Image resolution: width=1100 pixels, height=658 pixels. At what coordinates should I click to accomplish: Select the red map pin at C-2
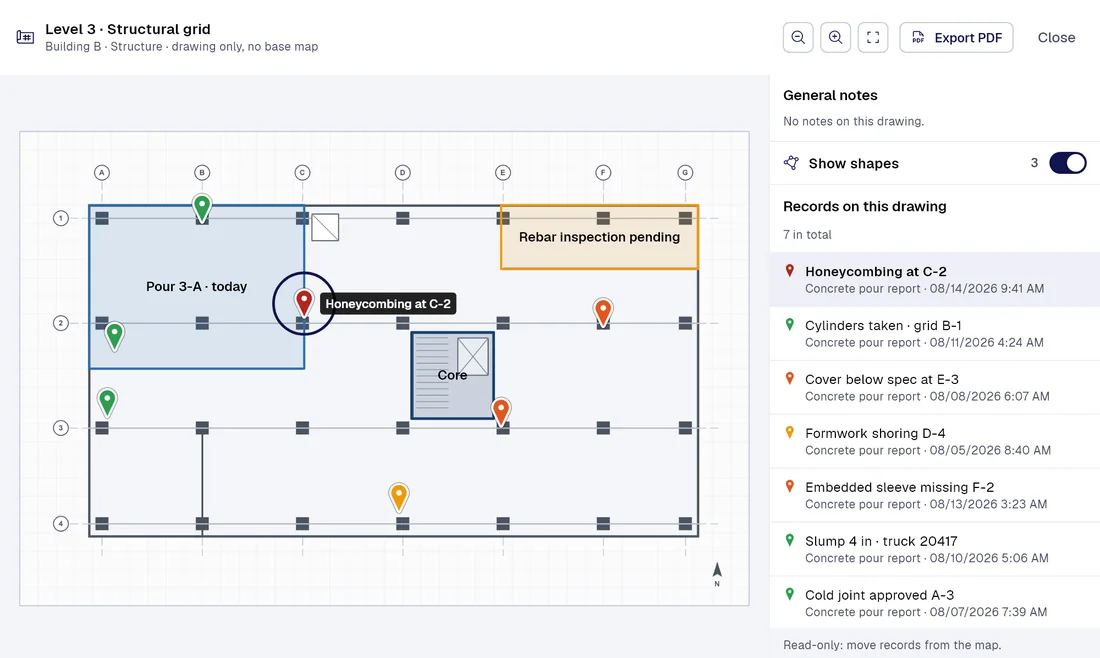[304, 303]
